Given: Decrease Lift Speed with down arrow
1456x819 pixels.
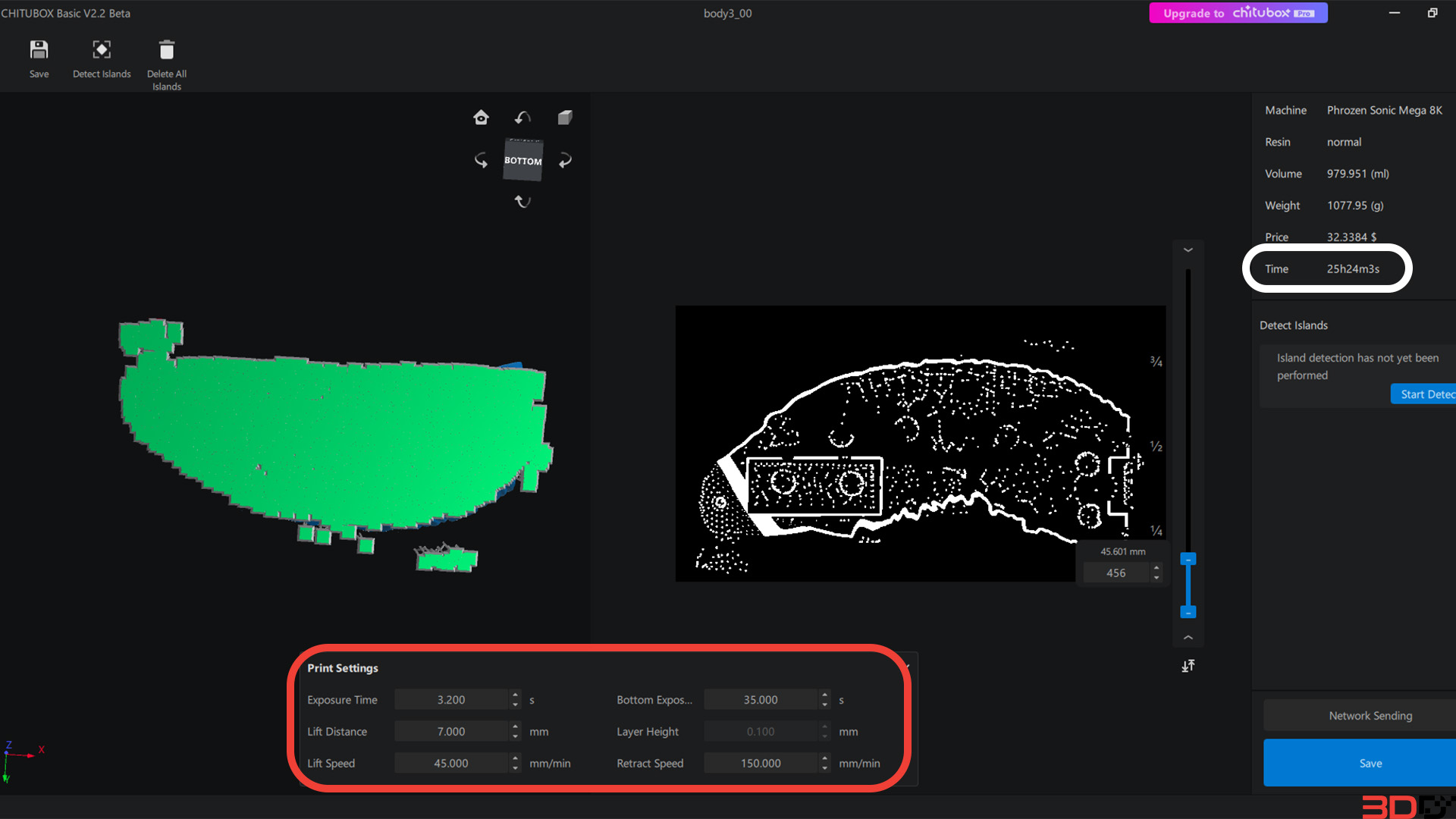Looking at the screenshot, I should click(516, 769).
